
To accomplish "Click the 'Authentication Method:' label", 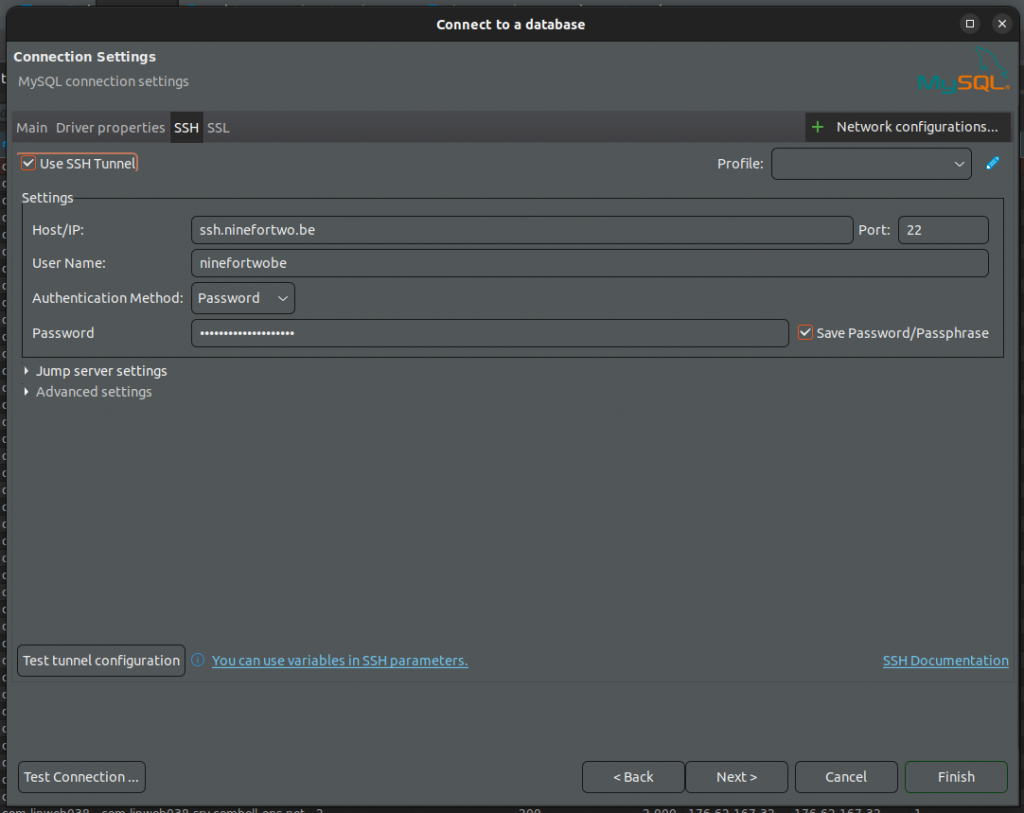I will [x=108, y=298].
